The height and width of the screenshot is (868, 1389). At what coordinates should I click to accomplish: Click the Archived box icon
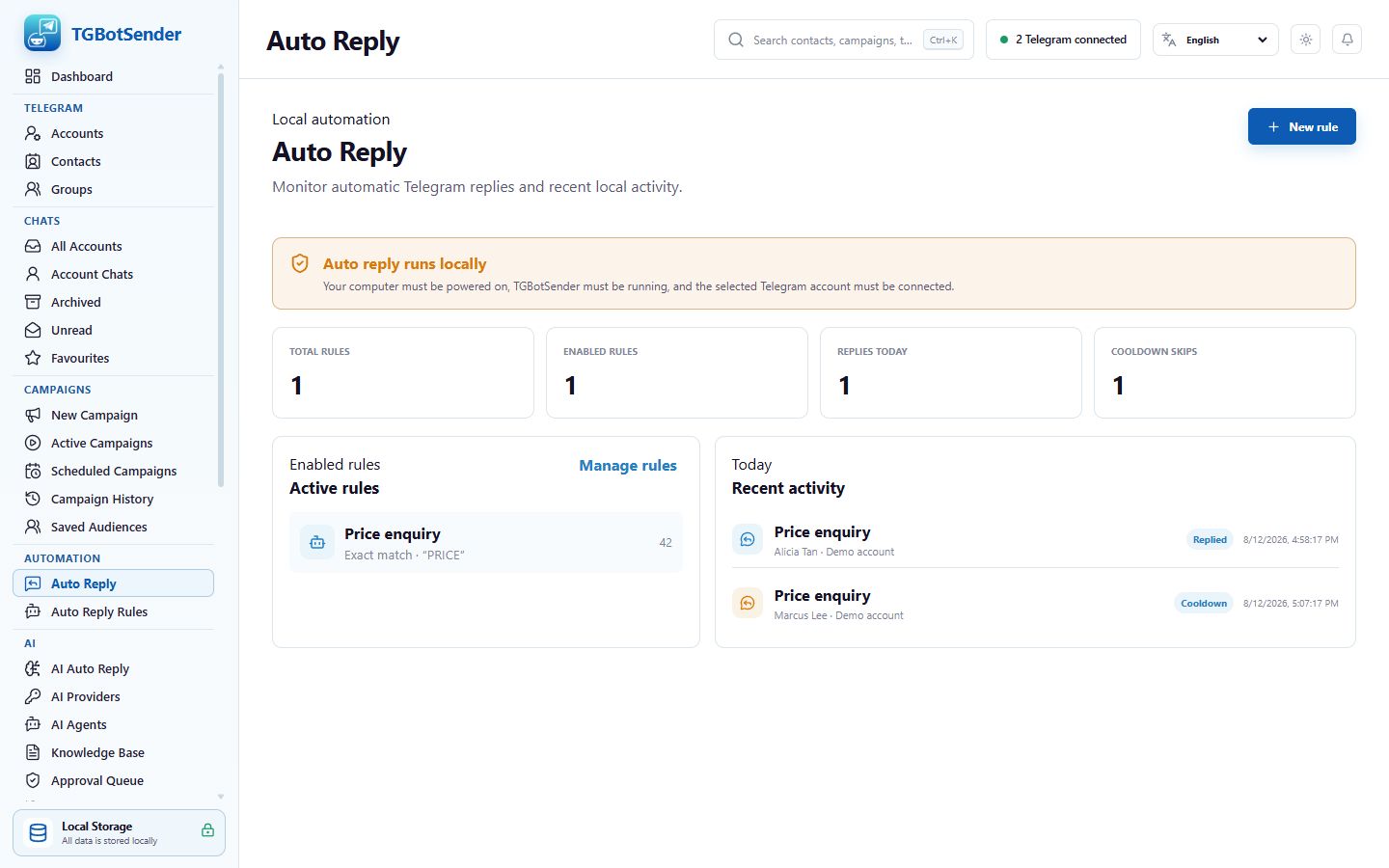pyautogui.click(x=33, y=302)
